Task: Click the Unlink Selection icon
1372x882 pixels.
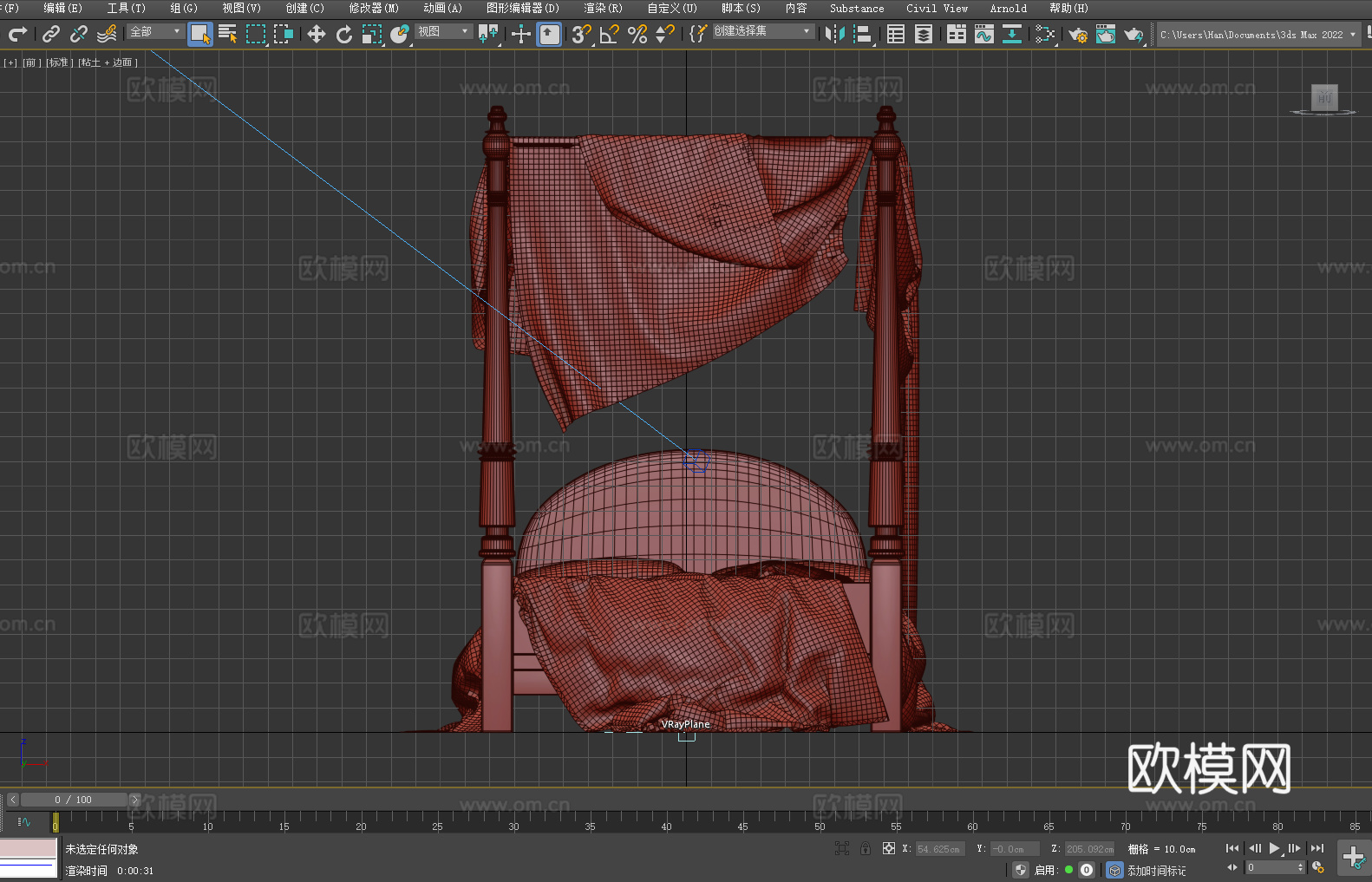Action: [x=79, y=34]
